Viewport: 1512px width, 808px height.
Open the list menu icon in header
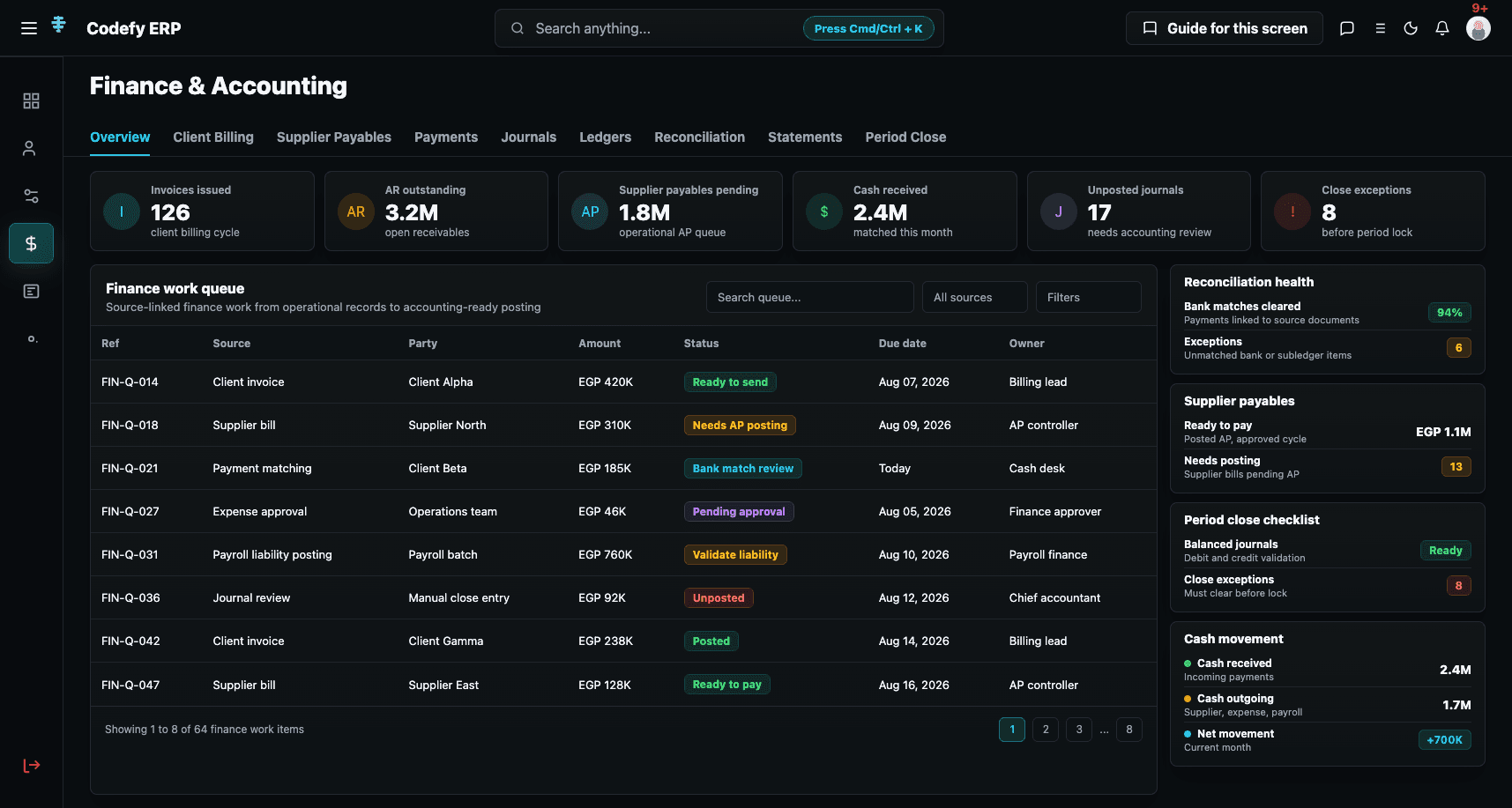pyautogui.click(x=1381, y=28)
